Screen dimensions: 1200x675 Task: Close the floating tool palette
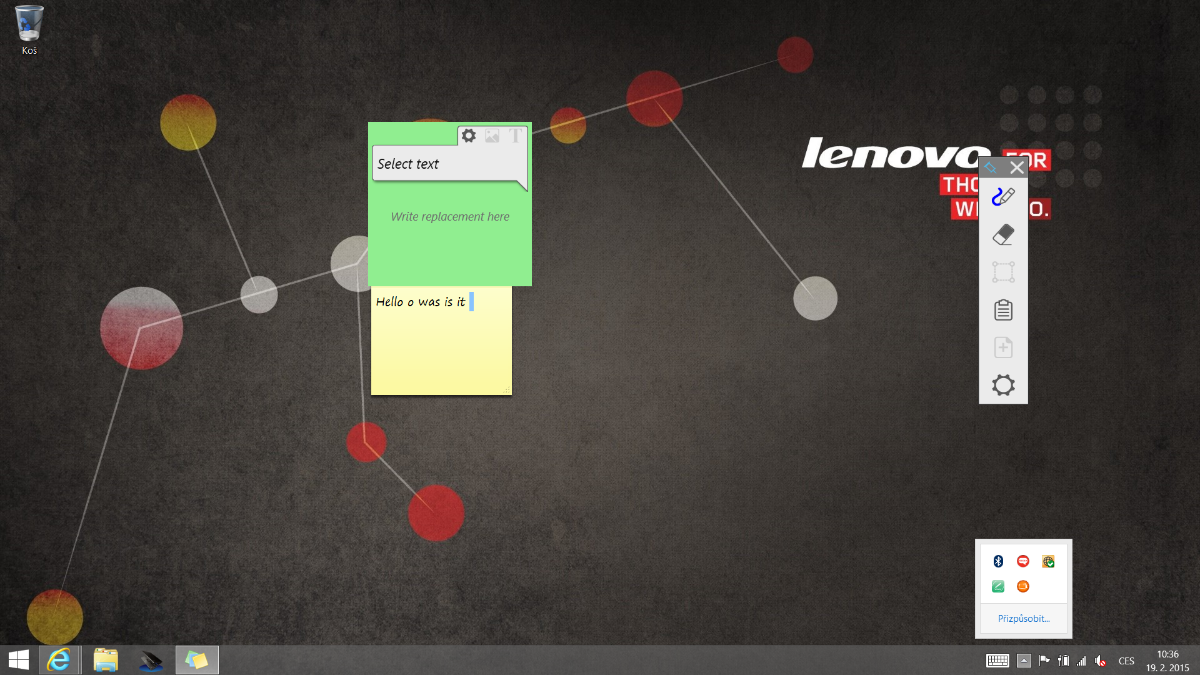click(1017, 167)
